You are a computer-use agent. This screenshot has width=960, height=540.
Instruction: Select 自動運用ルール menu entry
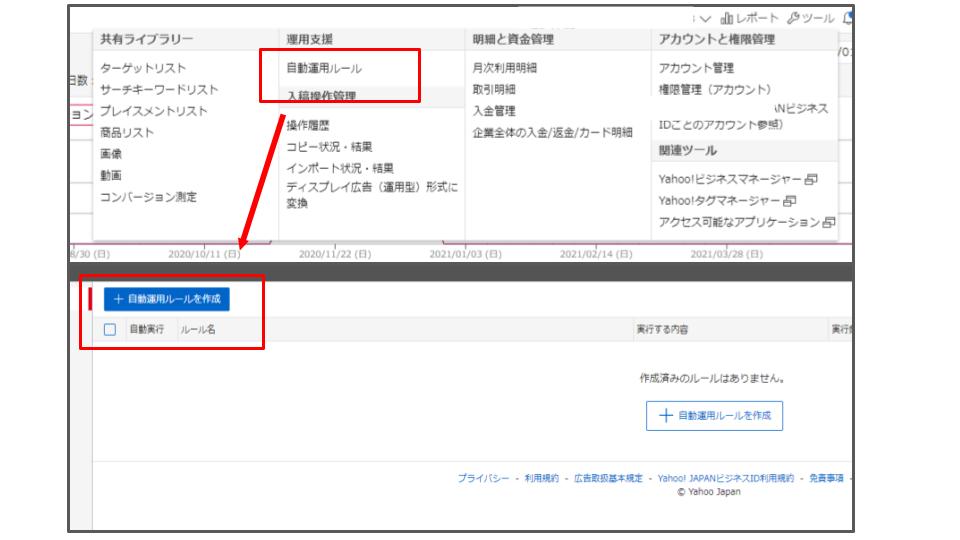pyautogui.click(x=324, y=68)
